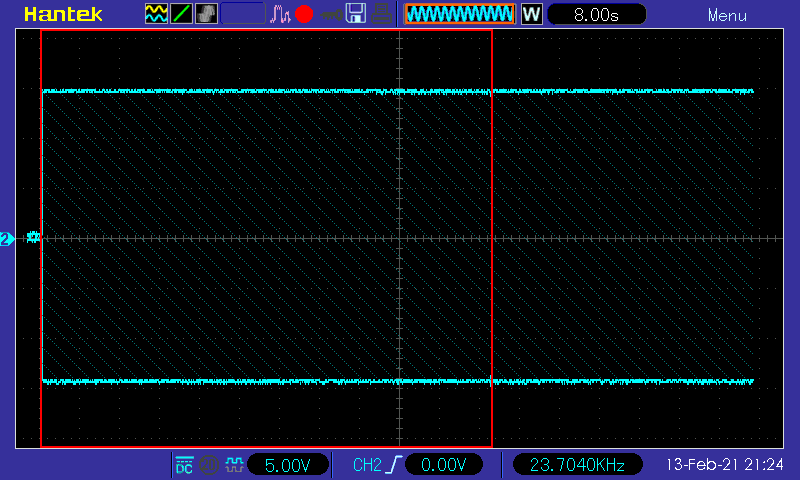This screenshot has width=800, height=480.
Task: Click the printer icon
Action: (381, 14)
